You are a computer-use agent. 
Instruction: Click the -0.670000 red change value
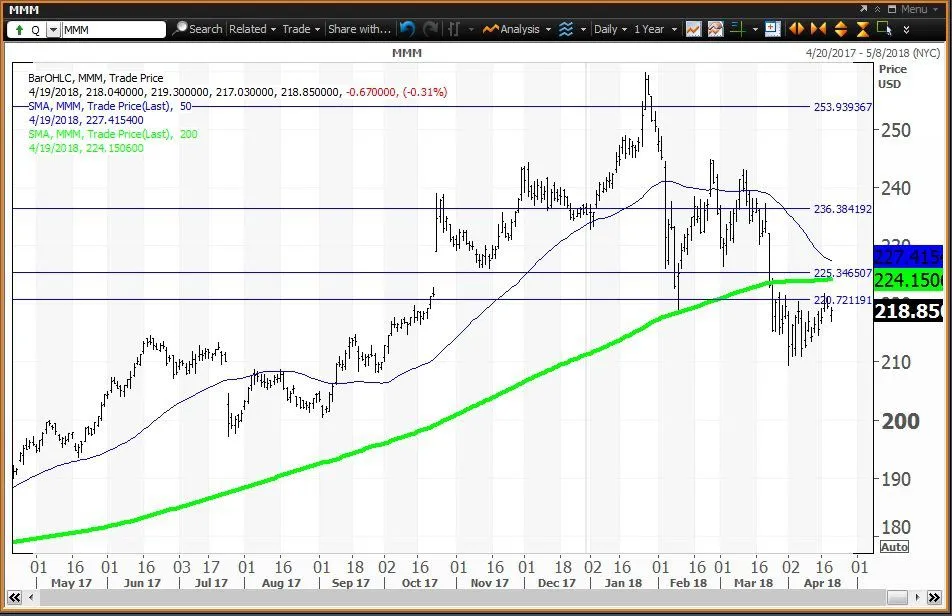[371, 92]
